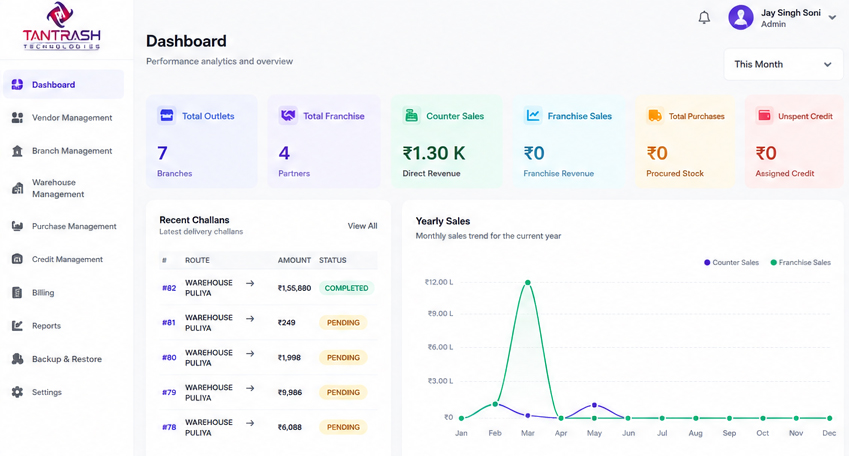
Task: Click the arrow in challan #78 route
Action: pyautogui.click(x=250, y=423)
